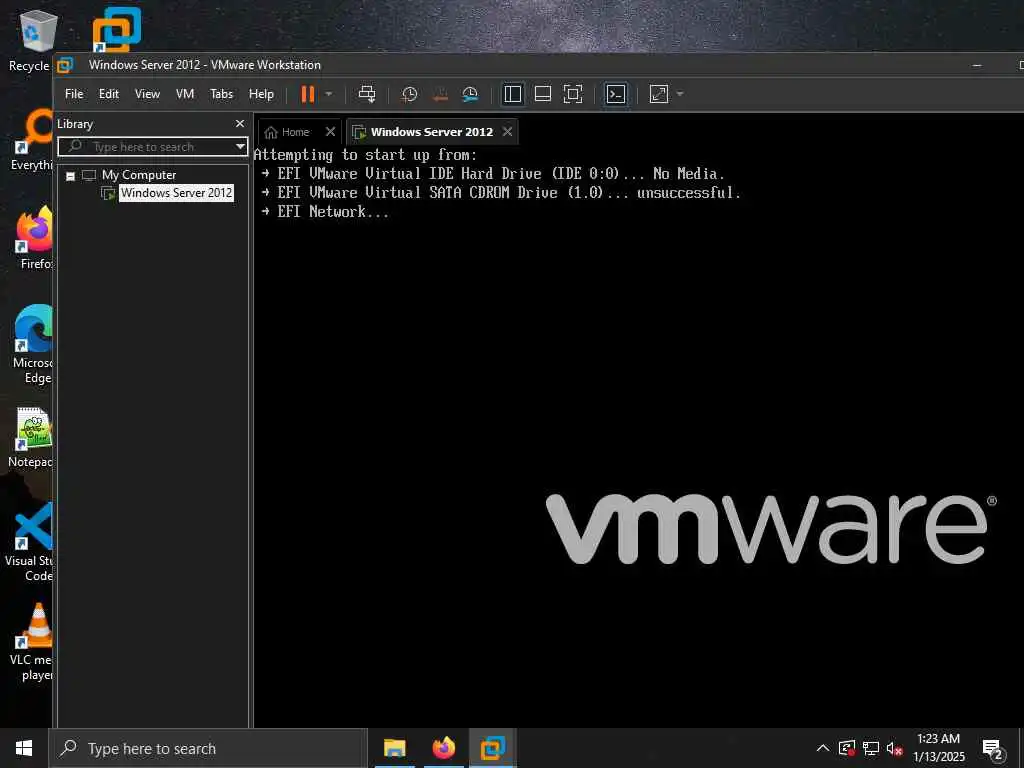Click the VMware Workstation taskbar icon
The width and height of the screenshot is (1024, 768).
pos(493,748)
